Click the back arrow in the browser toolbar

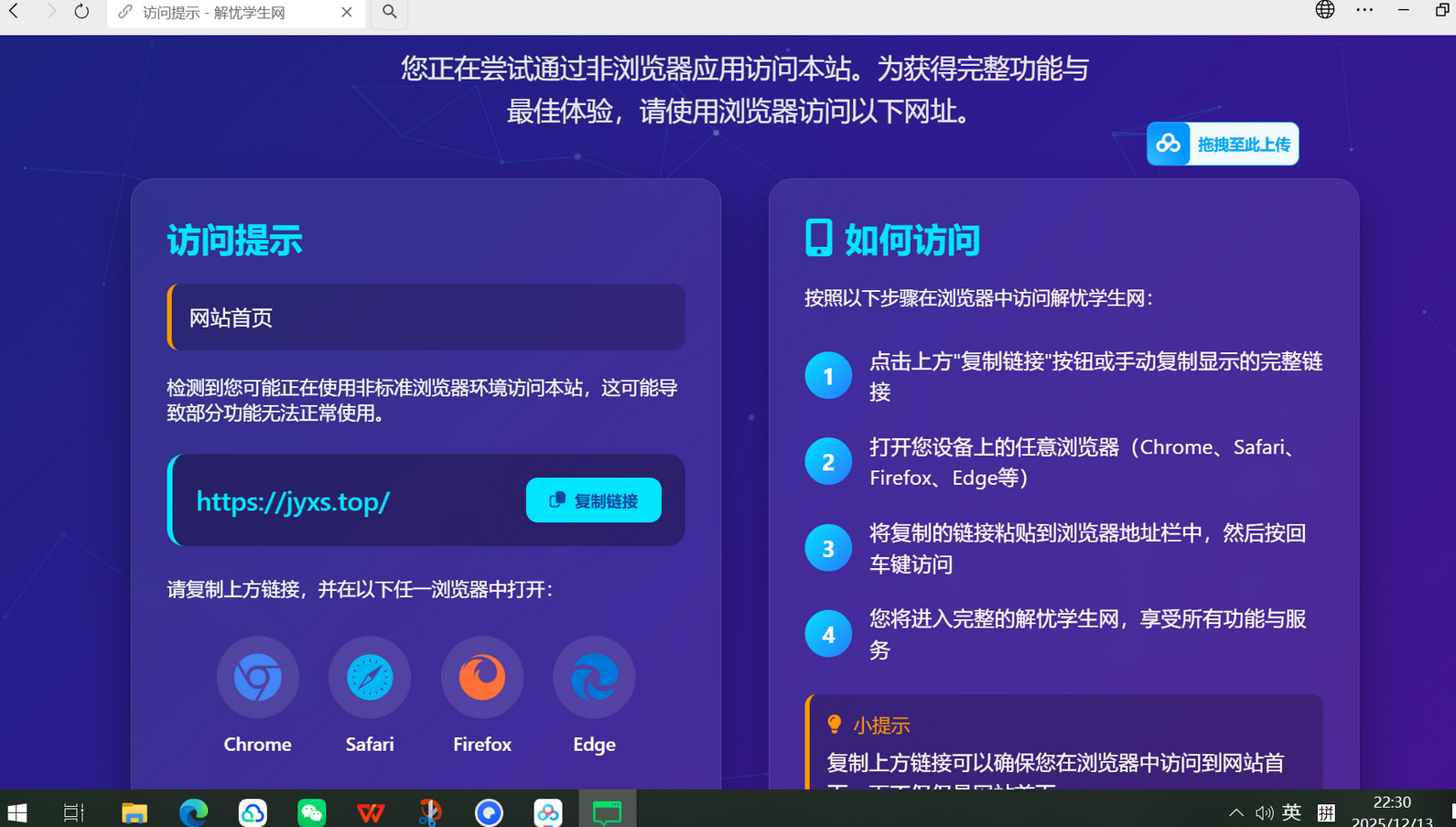(x=15, y=11)
